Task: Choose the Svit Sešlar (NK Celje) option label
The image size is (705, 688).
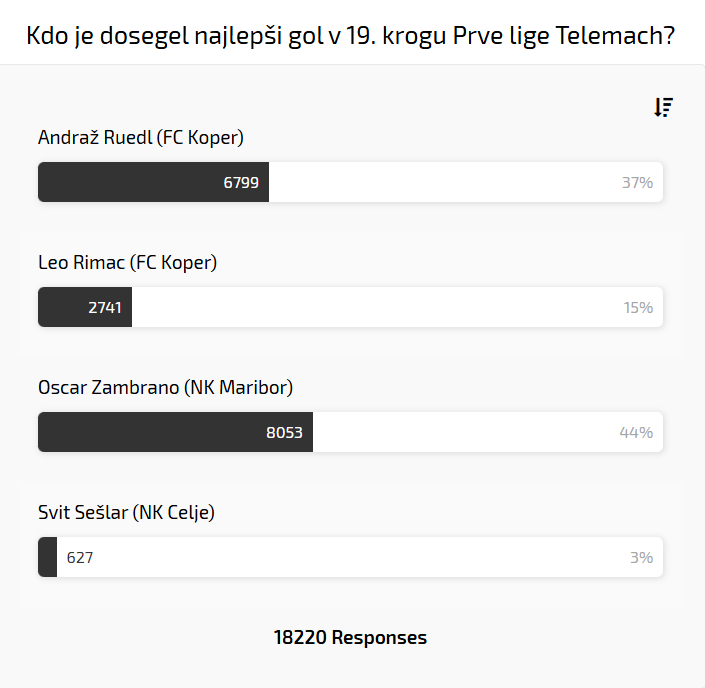Action: (x=126, y=513)
